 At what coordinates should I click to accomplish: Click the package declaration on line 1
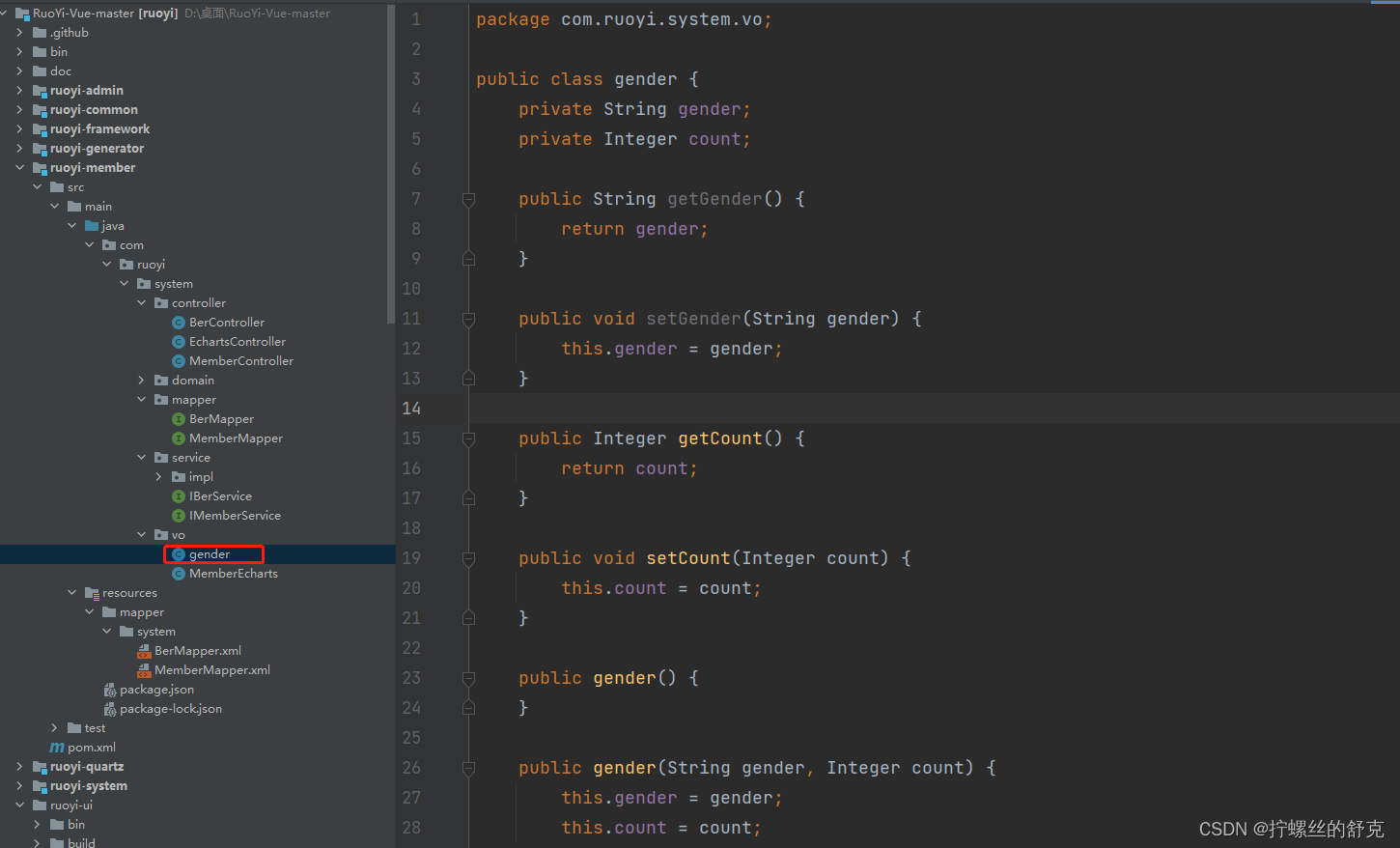[x=624, y=19]
